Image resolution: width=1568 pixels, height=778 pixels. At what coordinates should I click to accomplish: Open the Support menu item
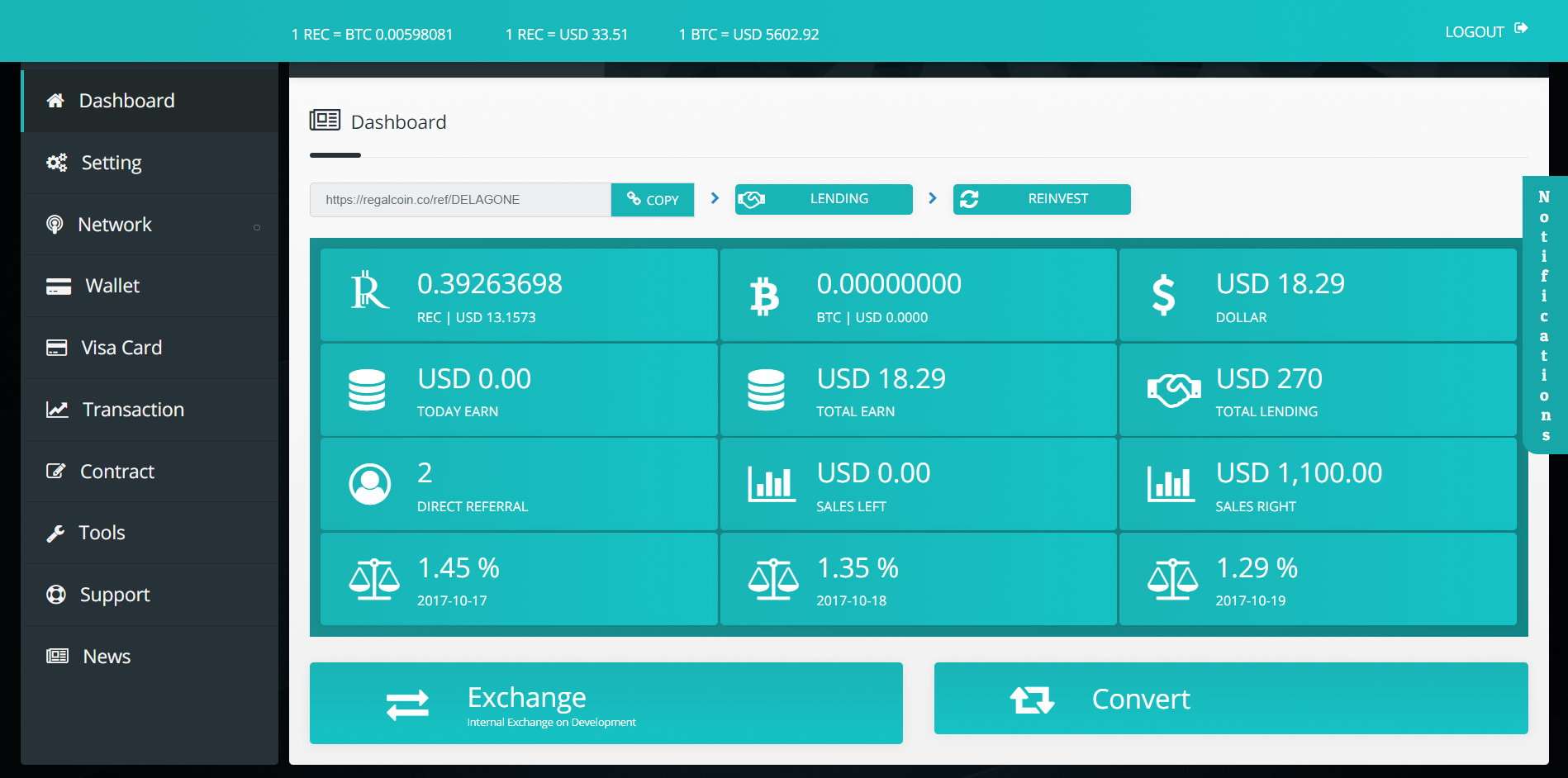150,595
